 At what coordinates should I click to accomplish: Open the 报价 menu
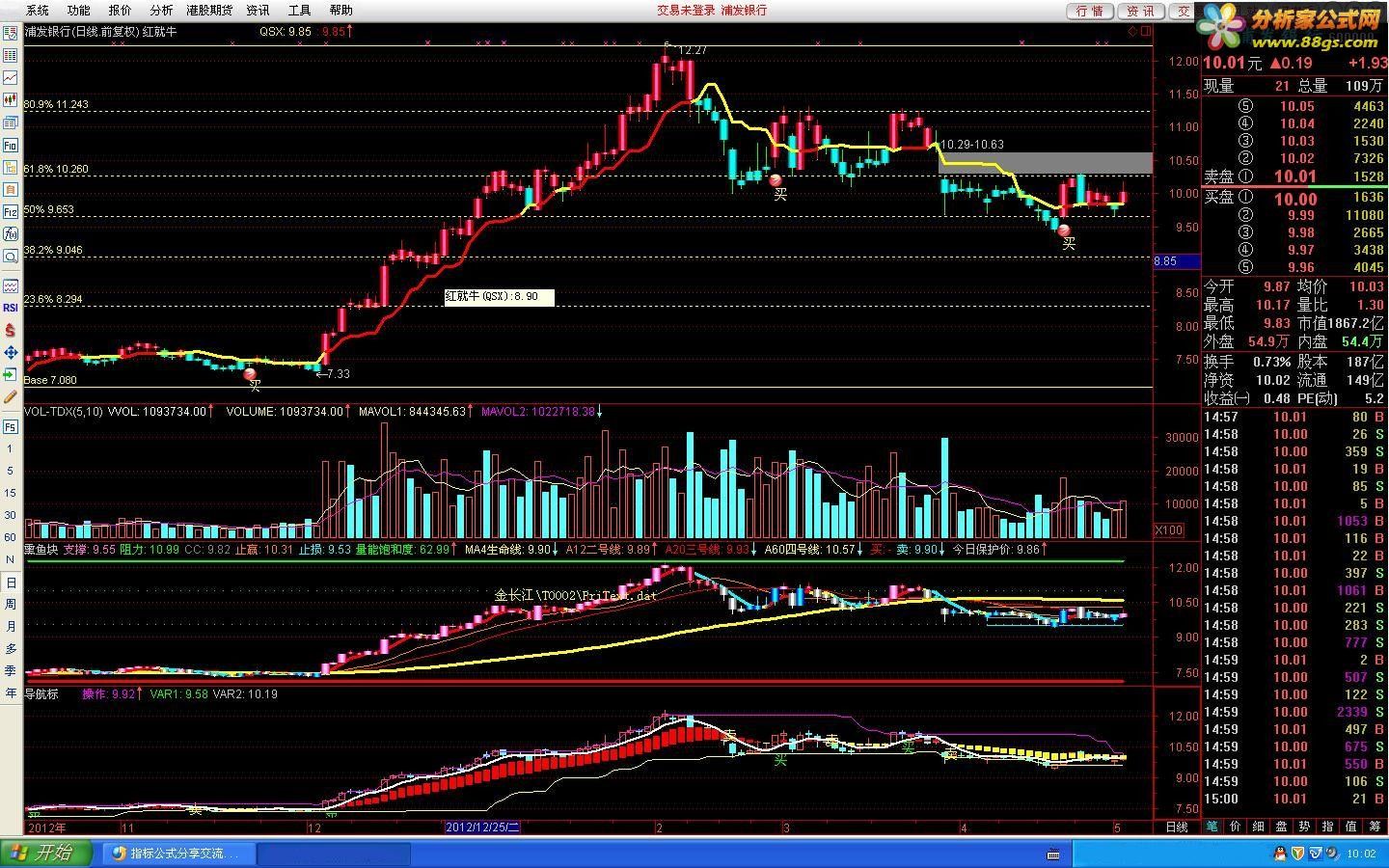pos(120,11)
